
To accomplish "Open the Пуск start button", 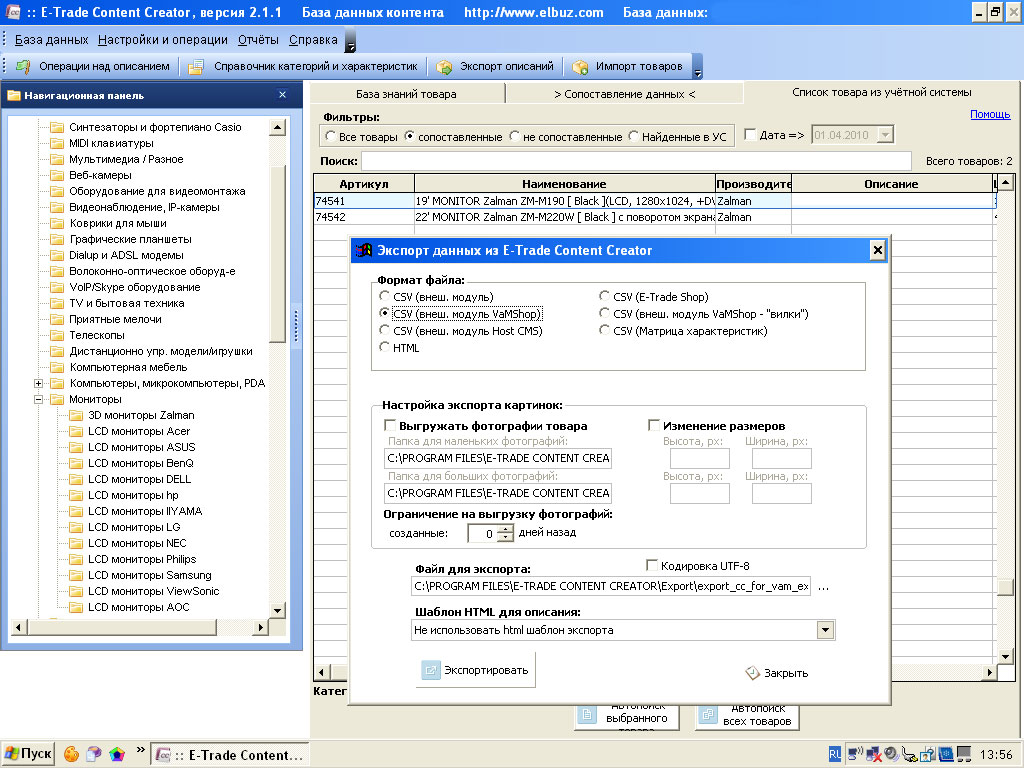I will click(x=28, y=754).
